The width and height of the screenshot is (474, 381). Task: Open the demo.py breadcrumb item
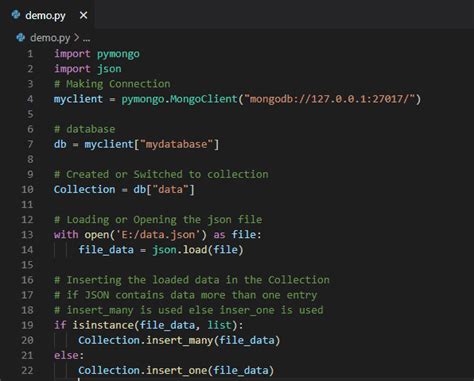(50, 38)
